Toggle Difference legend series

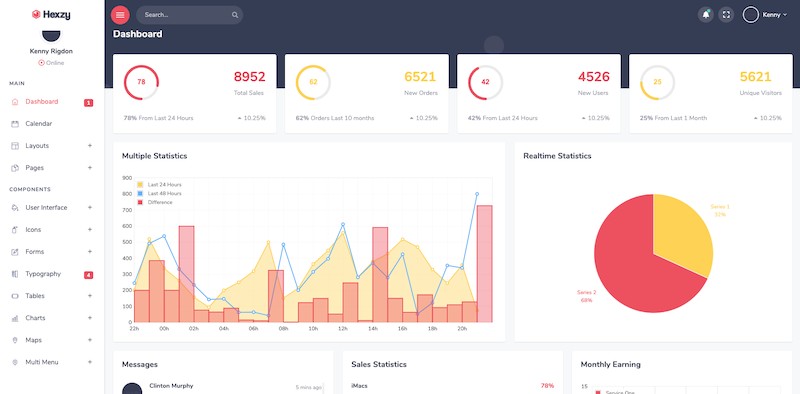click(x=140, y=202)
